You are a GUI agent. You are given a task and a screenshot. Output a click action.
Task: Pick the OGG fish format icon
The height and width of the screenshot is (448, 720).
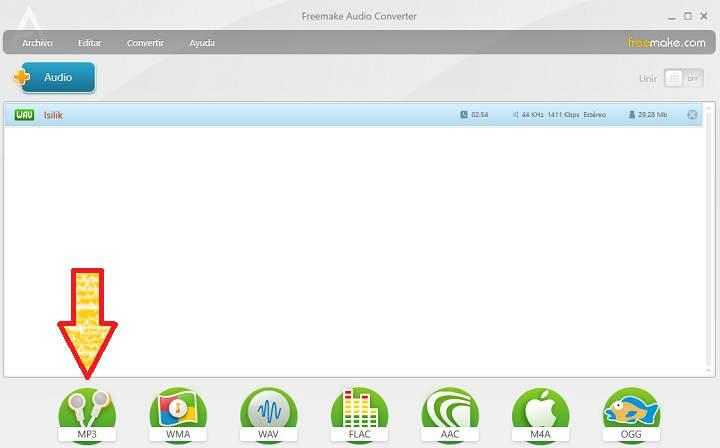[x=631, y=412]
